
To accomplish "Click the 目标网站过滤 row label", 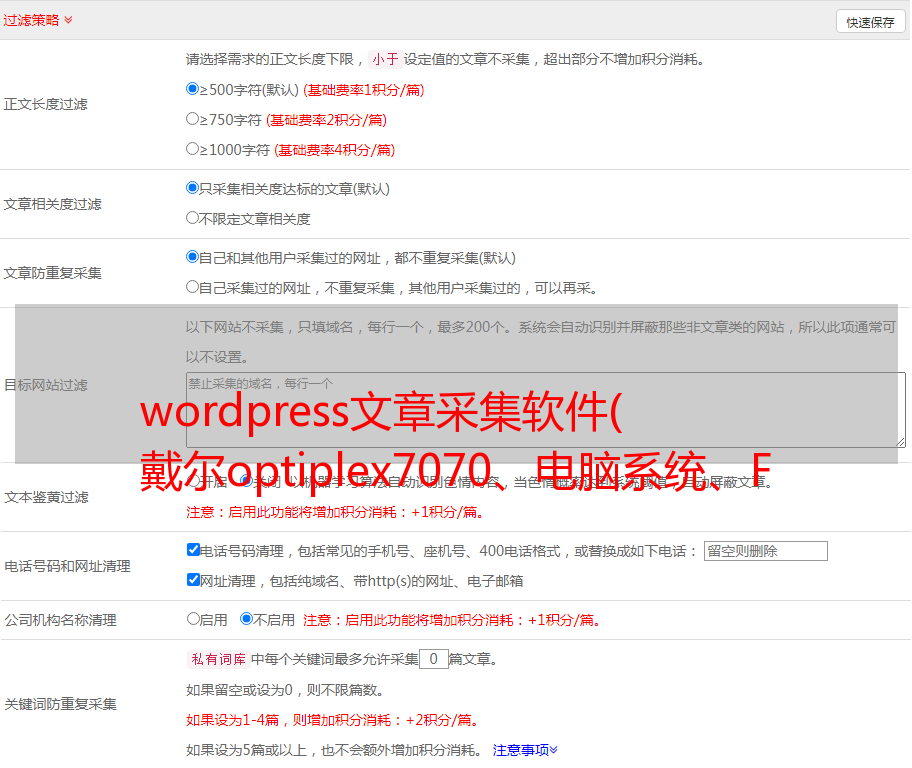I will (x=45, y=385).
